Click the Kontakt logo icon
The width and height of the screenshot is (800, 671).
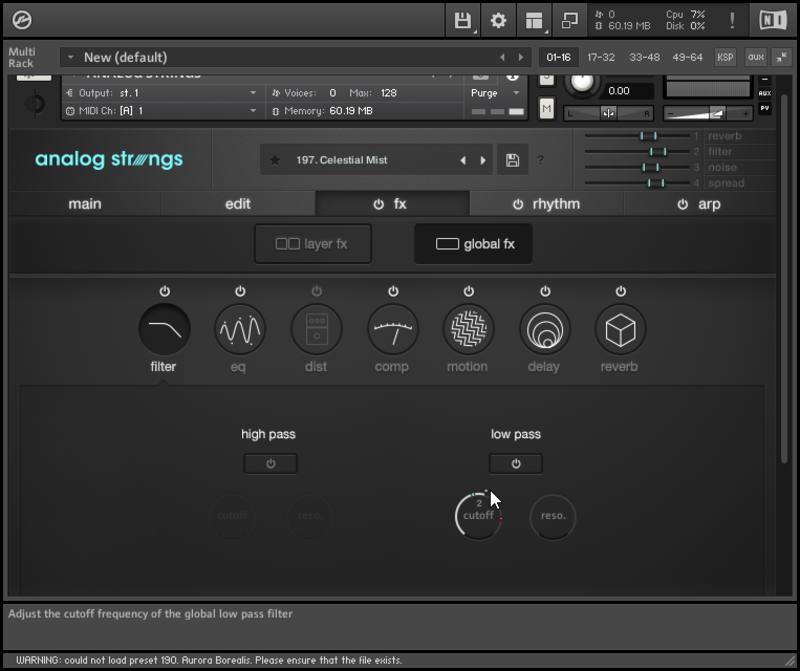click(22, 20)
